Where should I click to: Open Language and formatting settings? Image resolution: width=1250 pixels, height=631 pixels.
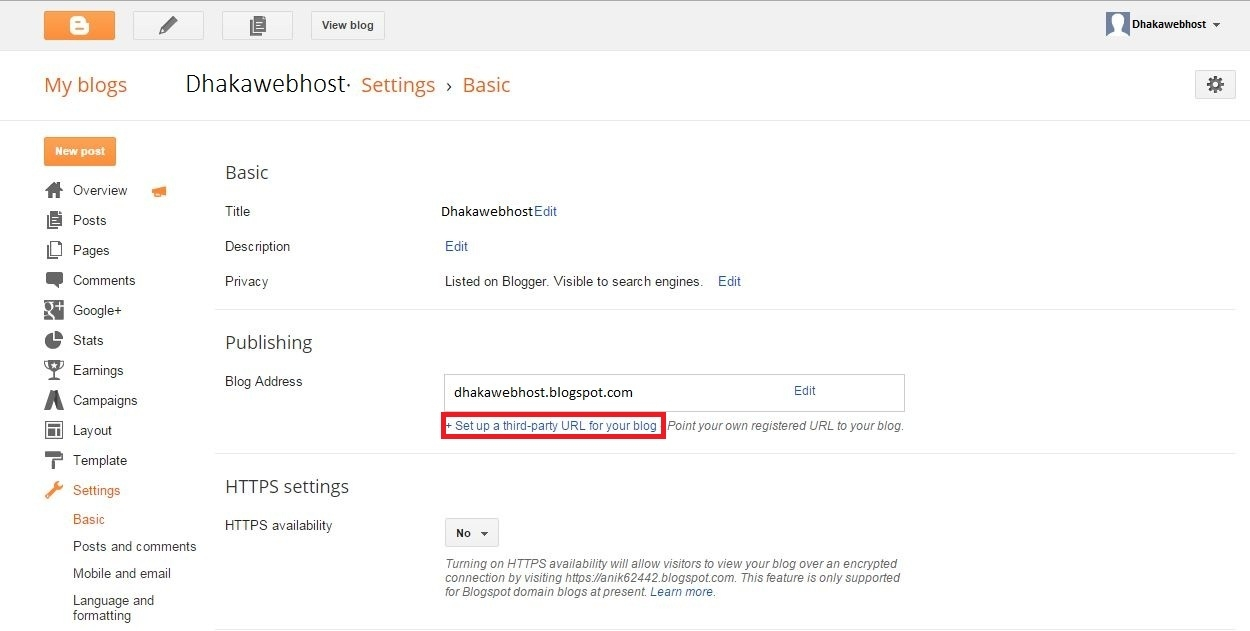pyautogui.click(x=113, y=608)
